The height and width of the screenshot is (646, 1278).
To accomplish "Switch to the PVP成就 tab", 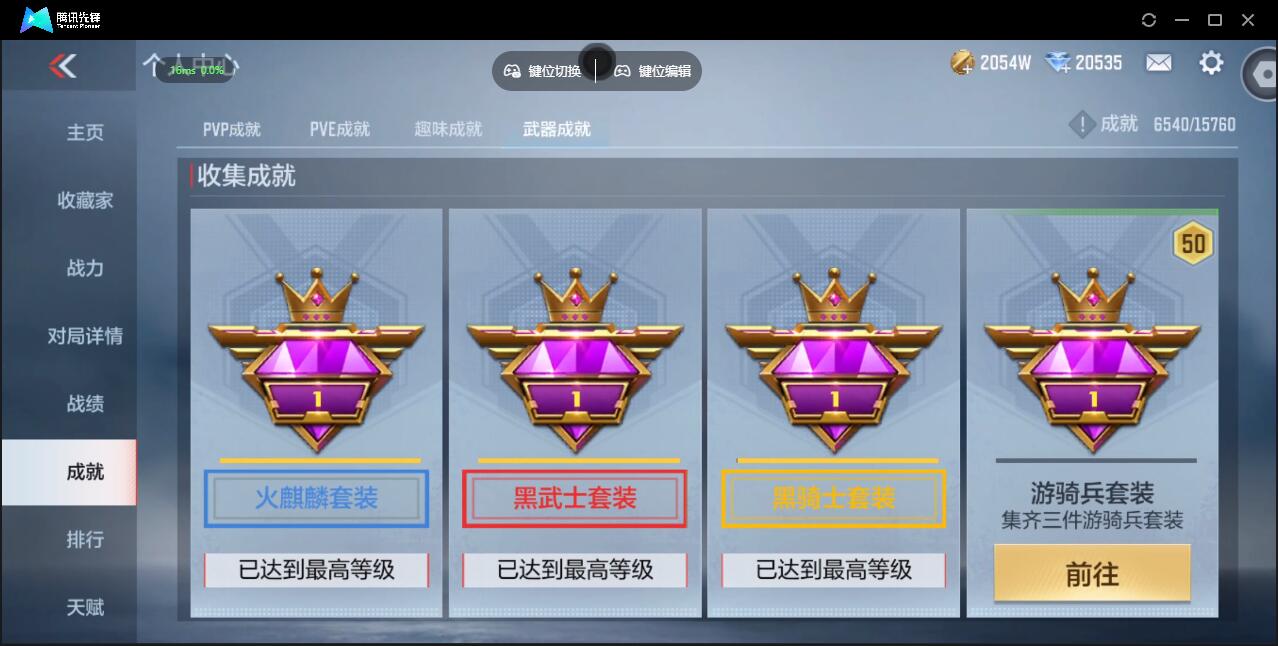I will click(x=232, y=129).
